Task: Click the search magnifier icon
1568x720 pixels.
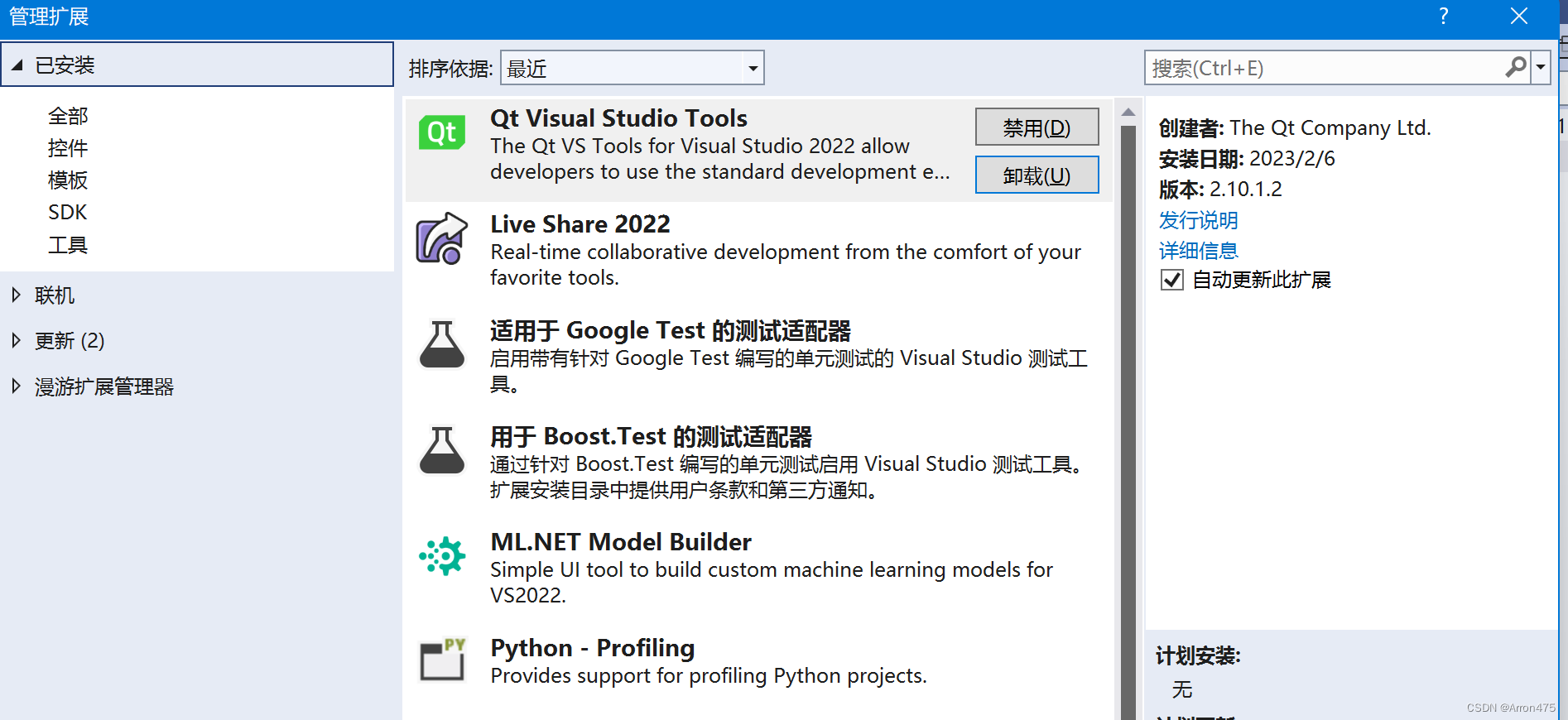Action: 1516,67
